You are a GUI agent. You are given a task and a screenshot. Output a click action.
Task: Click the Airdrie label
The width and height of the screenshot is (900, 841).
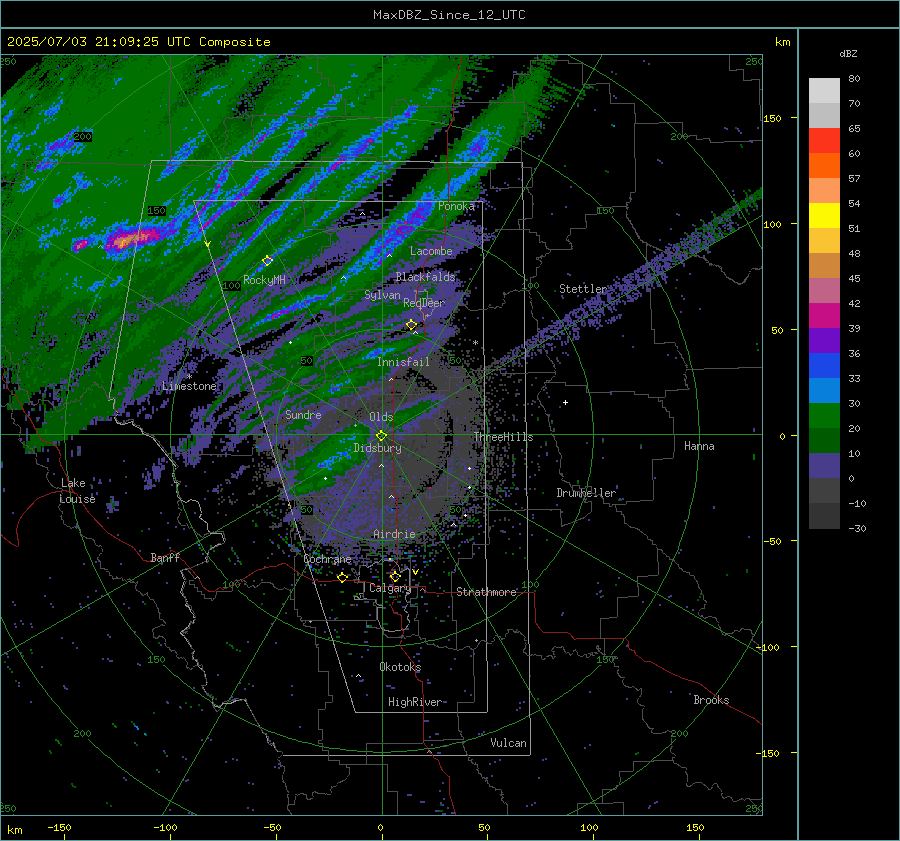click(x=394, y=534)
